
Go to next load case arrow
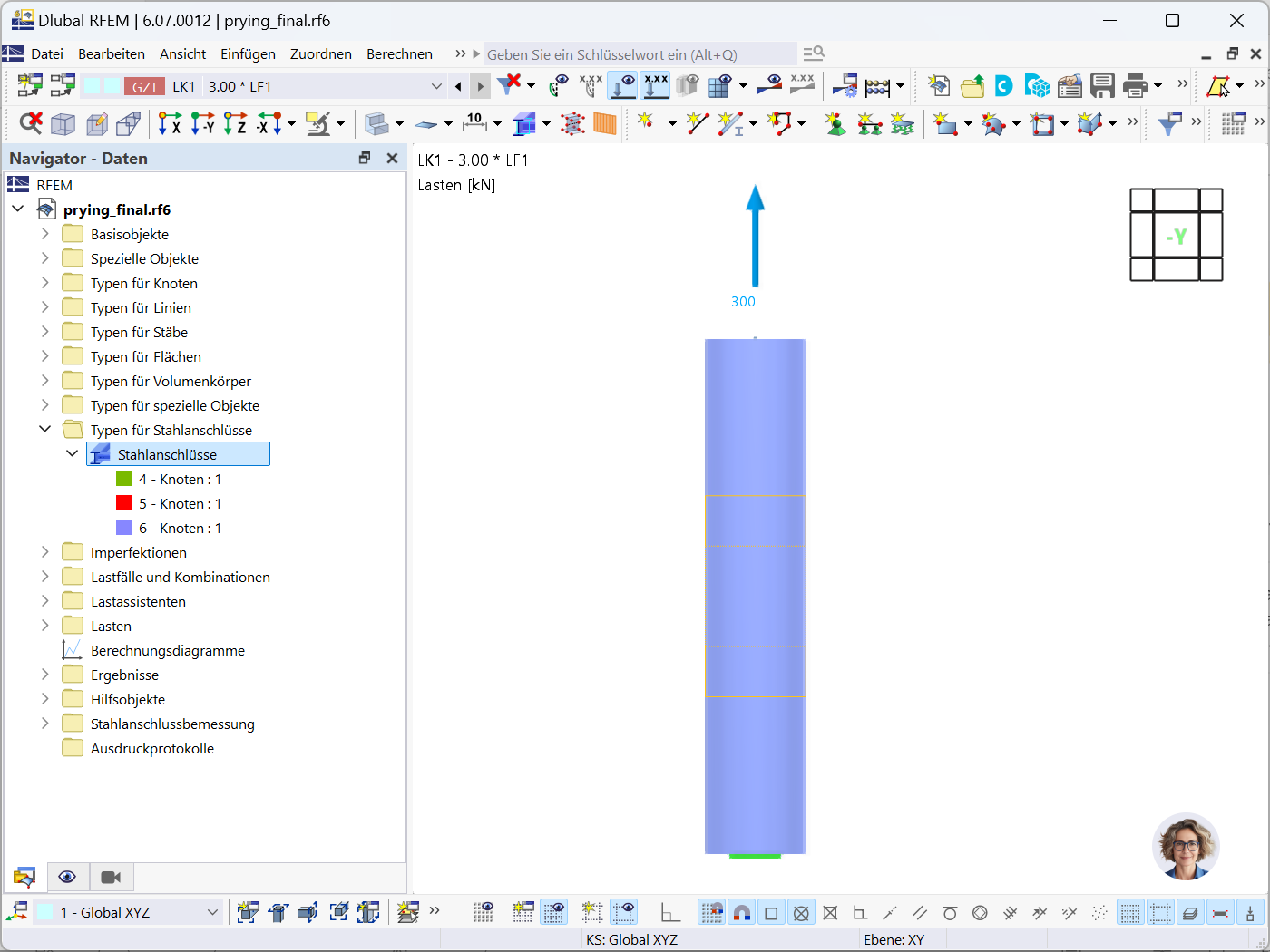point(480,86)
